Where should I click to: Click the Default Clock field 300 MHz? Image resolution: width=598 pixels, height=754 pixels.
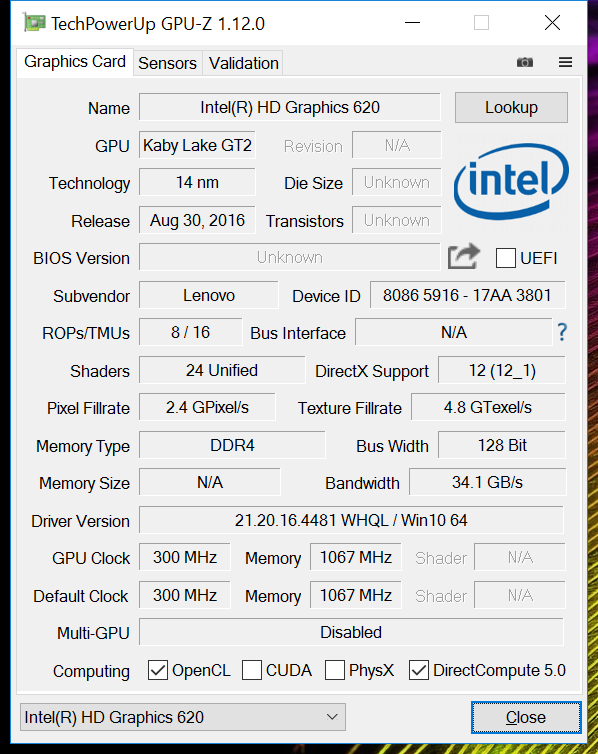(185, 595)
